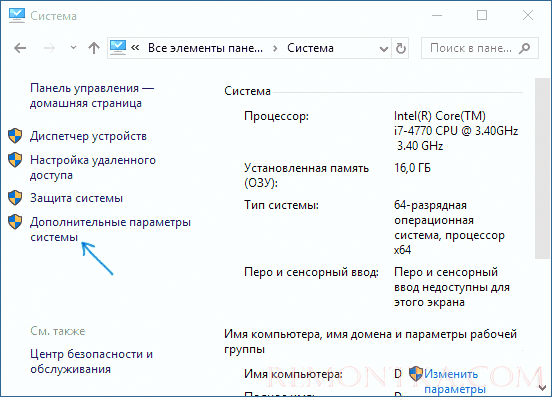552x397 pixels.
Task: Select the 'См. также' heading
Action: [x=58, y=331]
